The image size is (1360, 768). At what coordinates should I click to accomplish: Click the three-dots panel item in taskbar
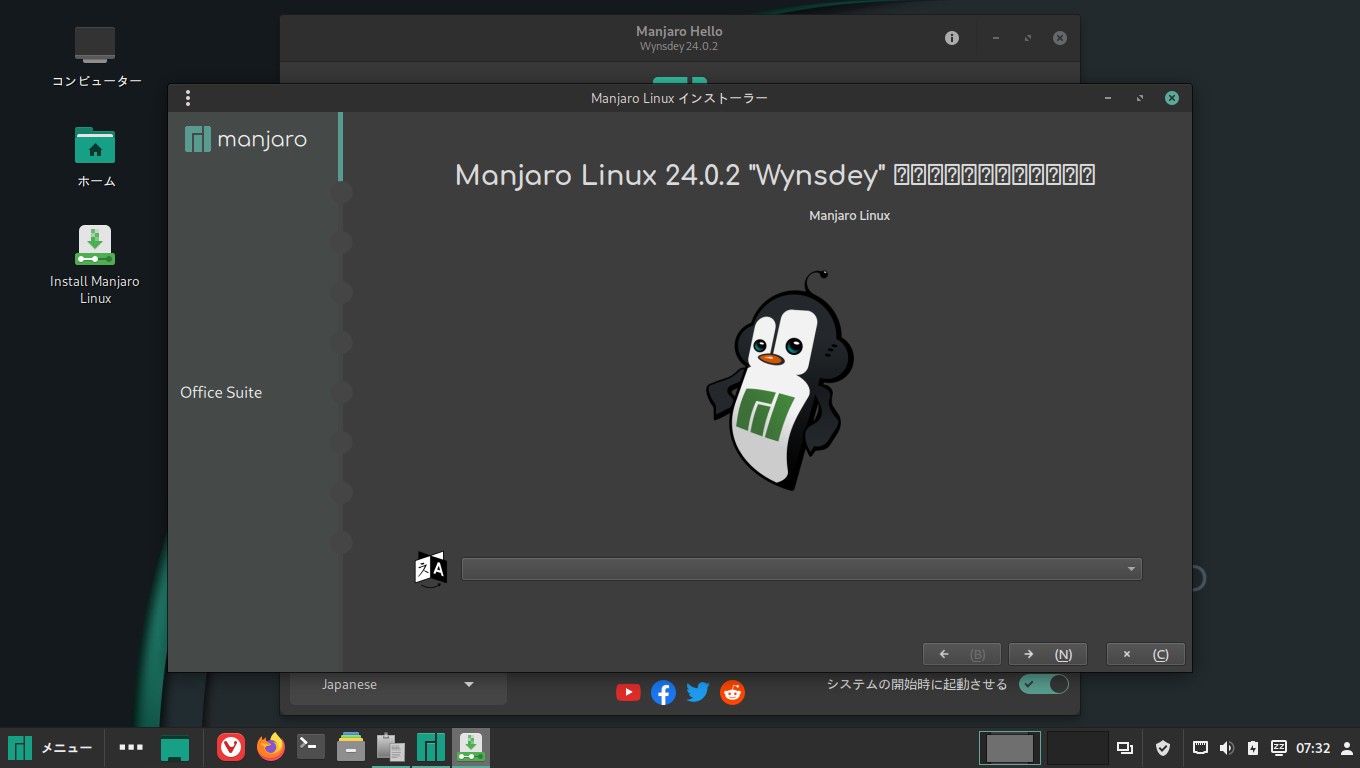(131, 747)
